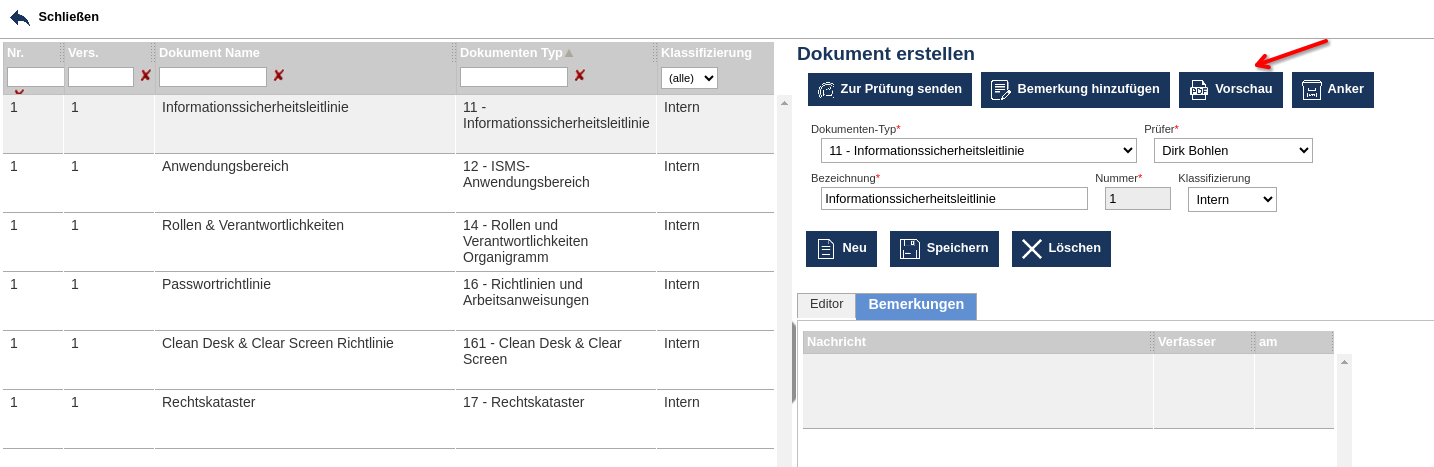Delete the document with Löschen
The height and width of the screenshot is (467, 1434).
point(1061,248)
